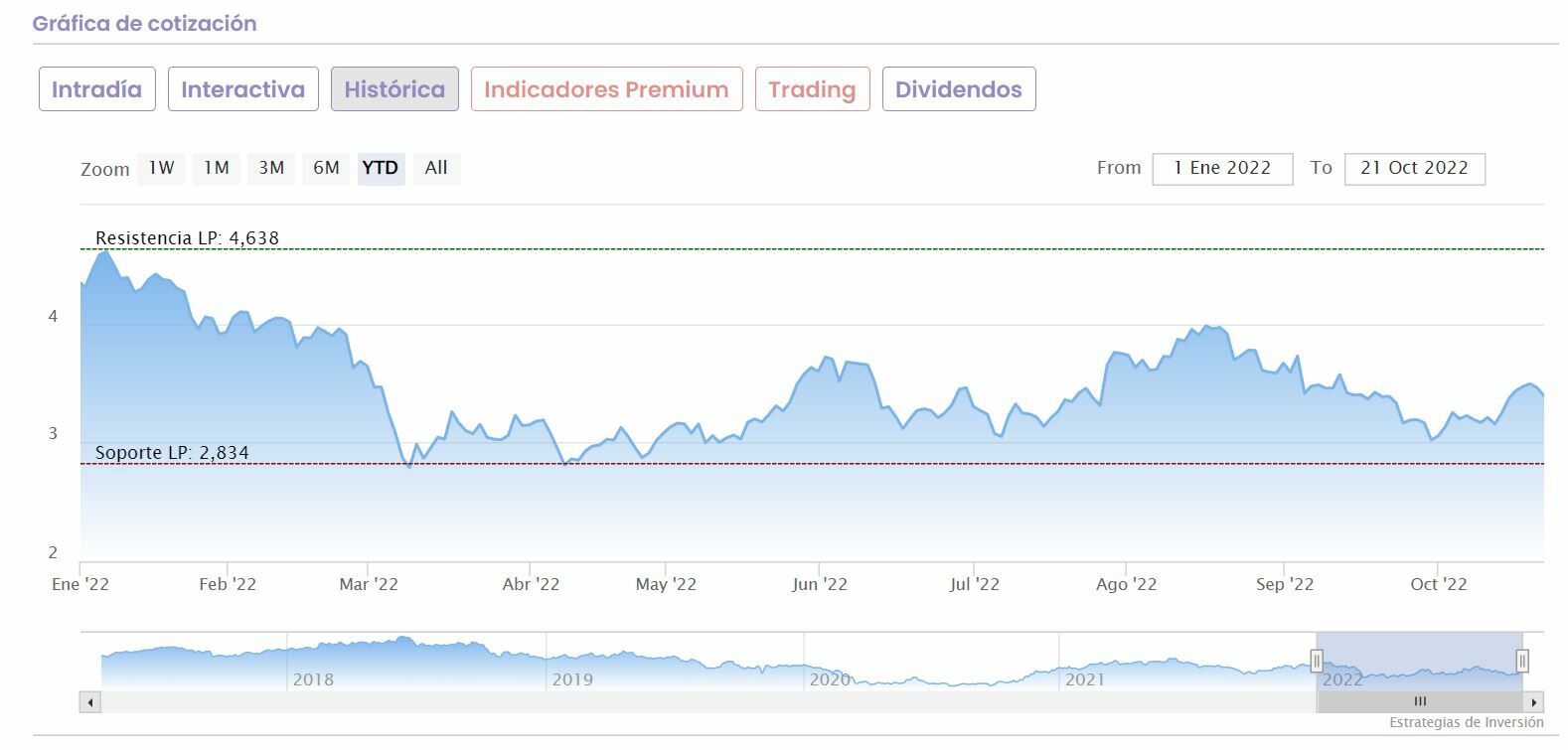Screen dimensions: 1568x750
Task: Choose the 6M zoom range
Action: 326,168
